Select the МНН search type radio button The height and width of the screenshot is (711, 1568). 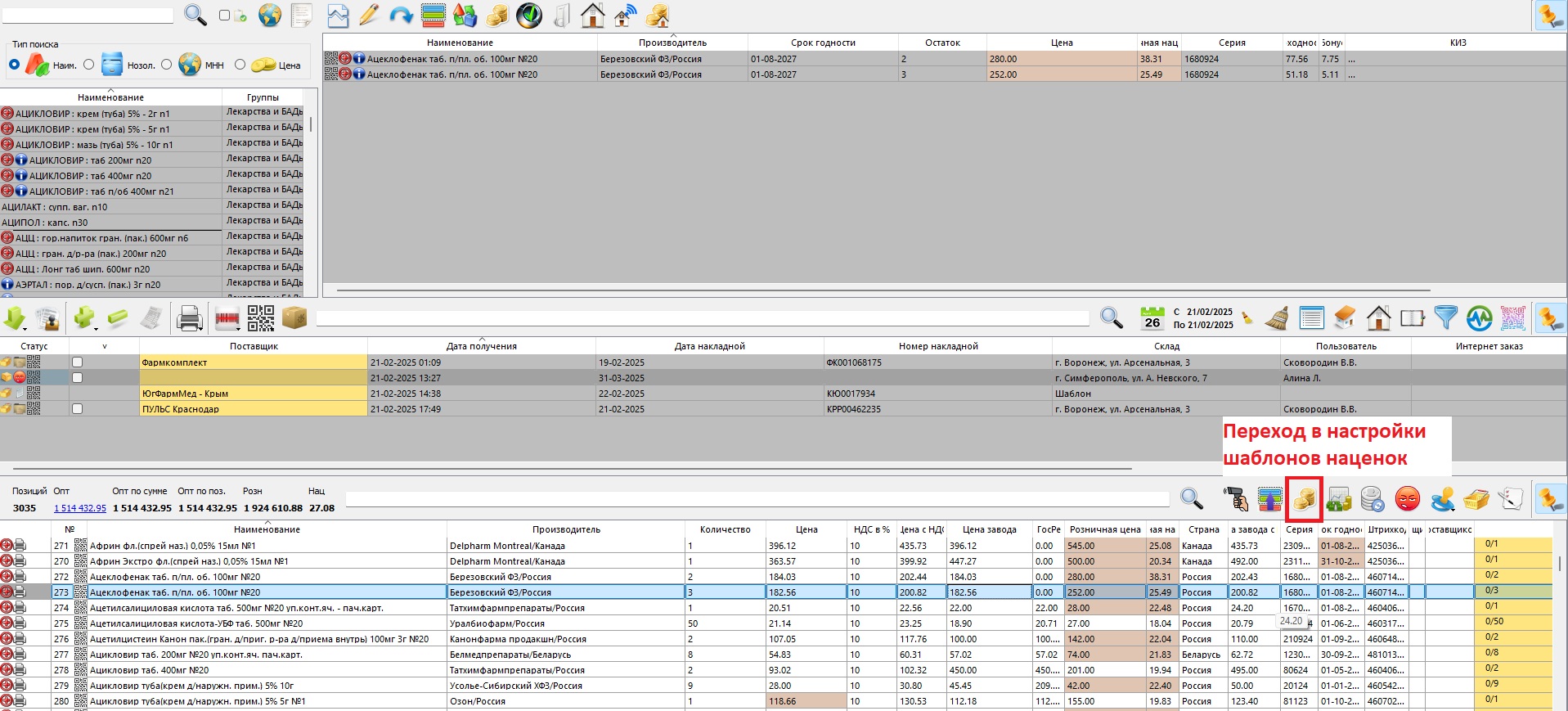pos(167,65)
